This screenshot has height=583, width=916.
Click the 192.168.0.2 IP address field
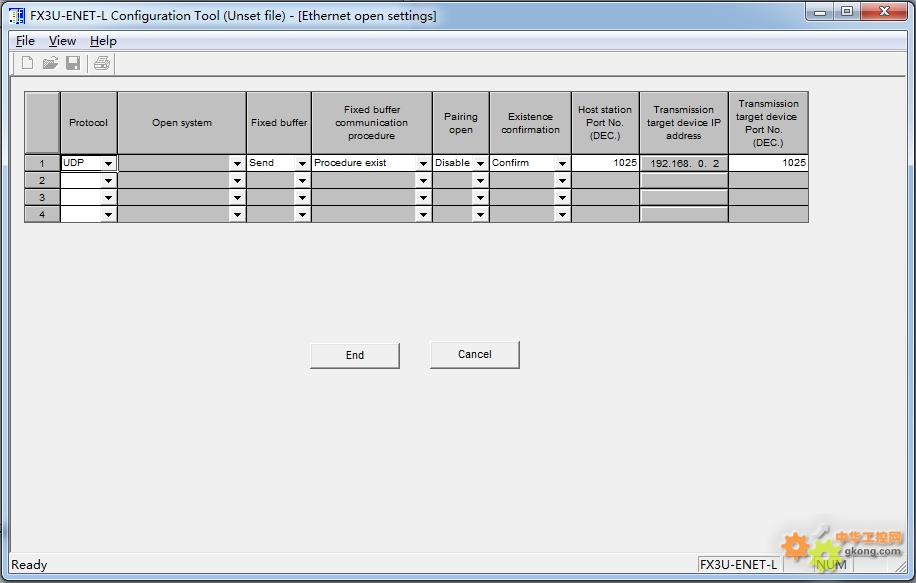tap(684, 164)
